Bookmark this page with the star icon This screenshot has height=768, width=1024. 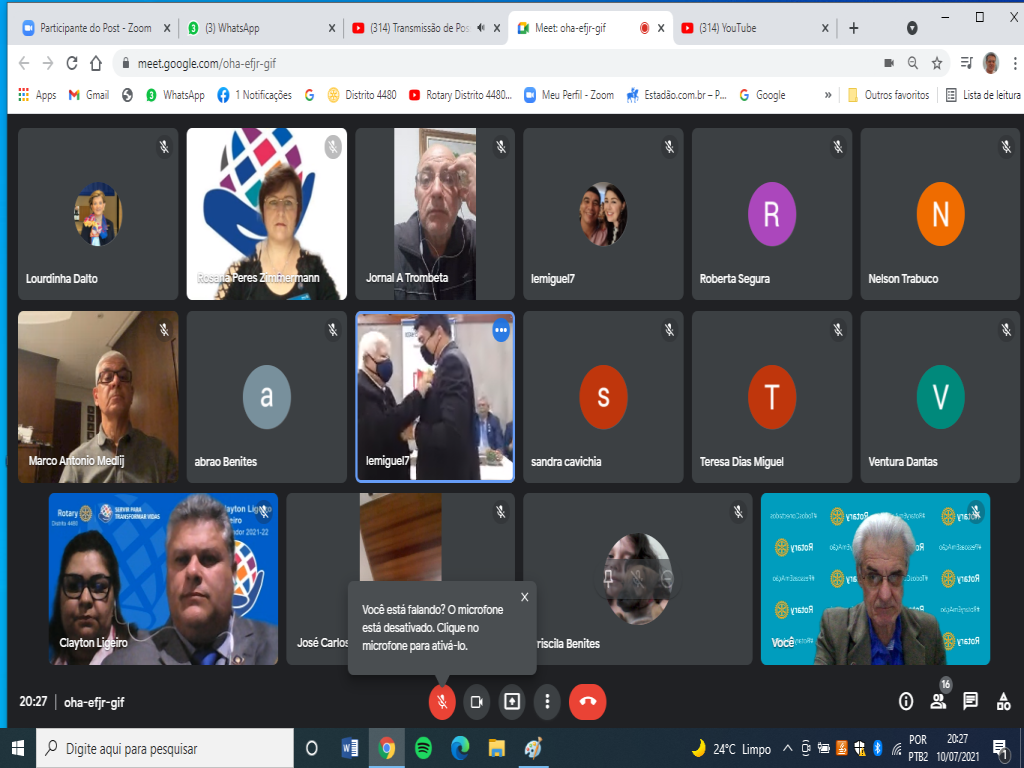(937, 63)
